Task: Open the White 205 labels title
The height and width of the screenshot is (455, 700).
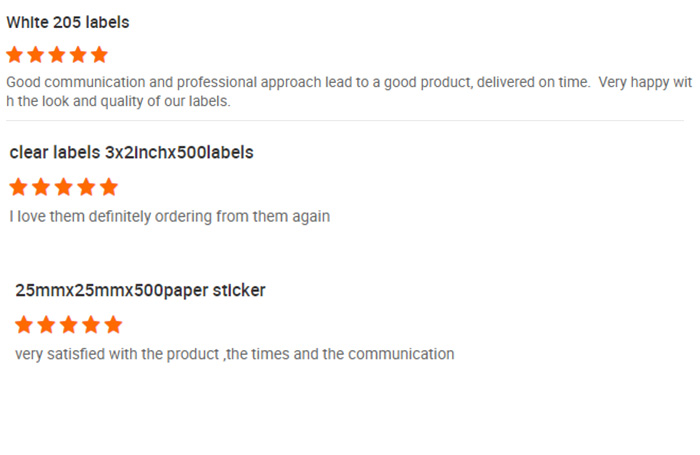Action: (67, 22)
